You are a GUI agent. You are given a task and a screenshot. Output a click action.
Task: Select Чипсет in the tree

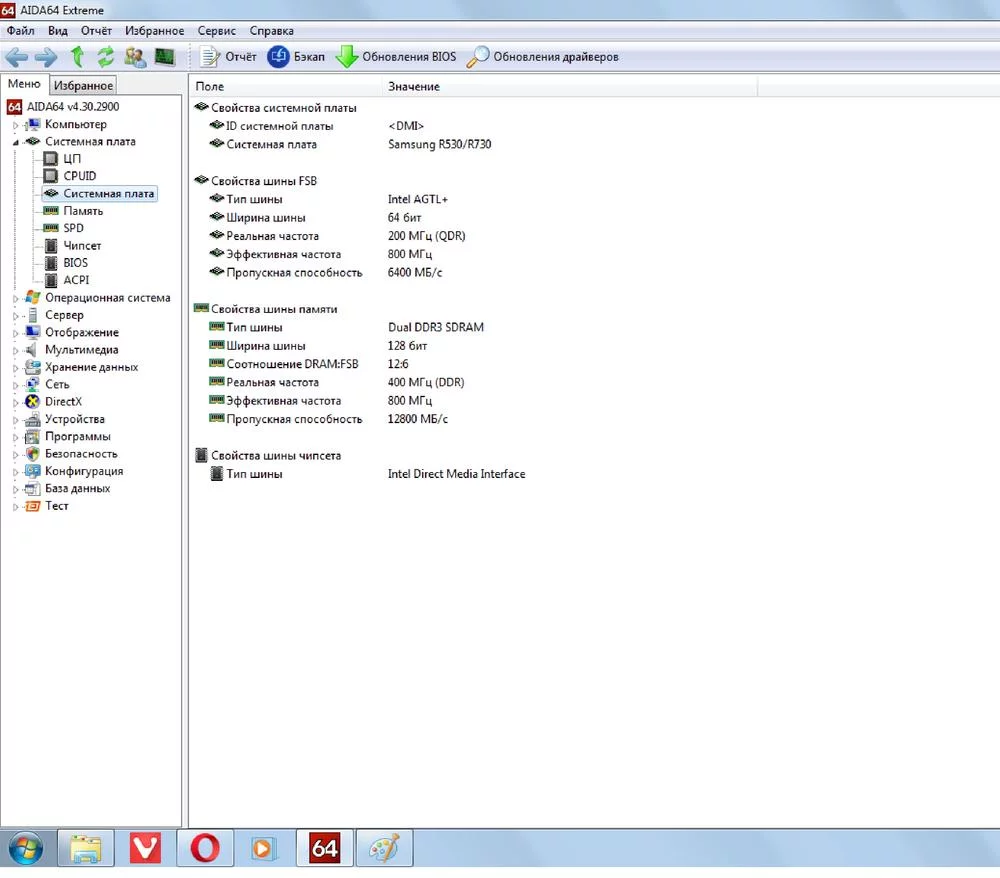click(x=82, y=246)
